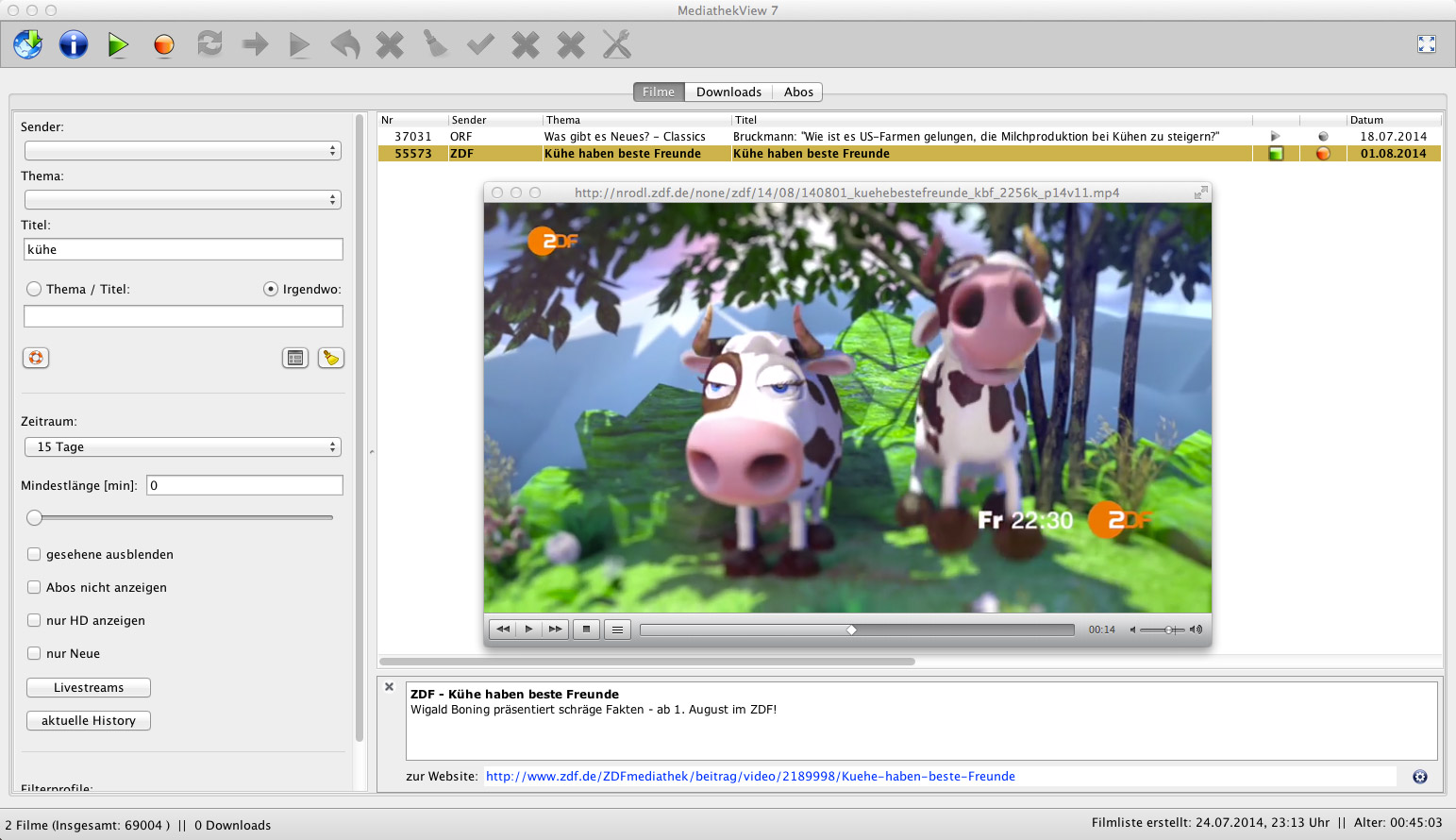This screenshot has height=840, width=1456.
Task: Click the filter panel vertical scrollbar
Action: tap(360, 428)
